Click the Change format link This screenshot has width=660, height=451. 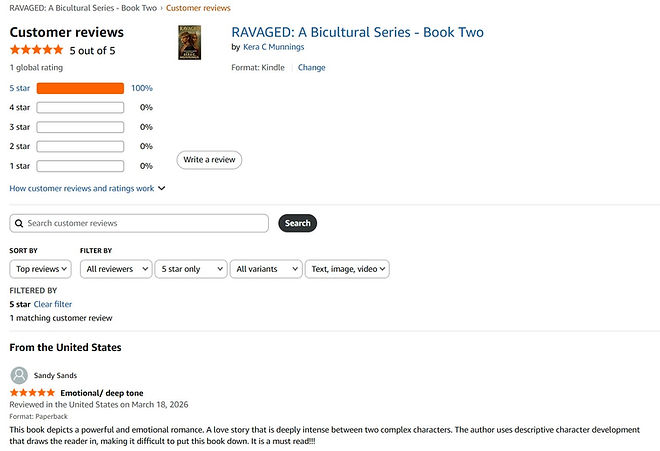coord(311,67)
